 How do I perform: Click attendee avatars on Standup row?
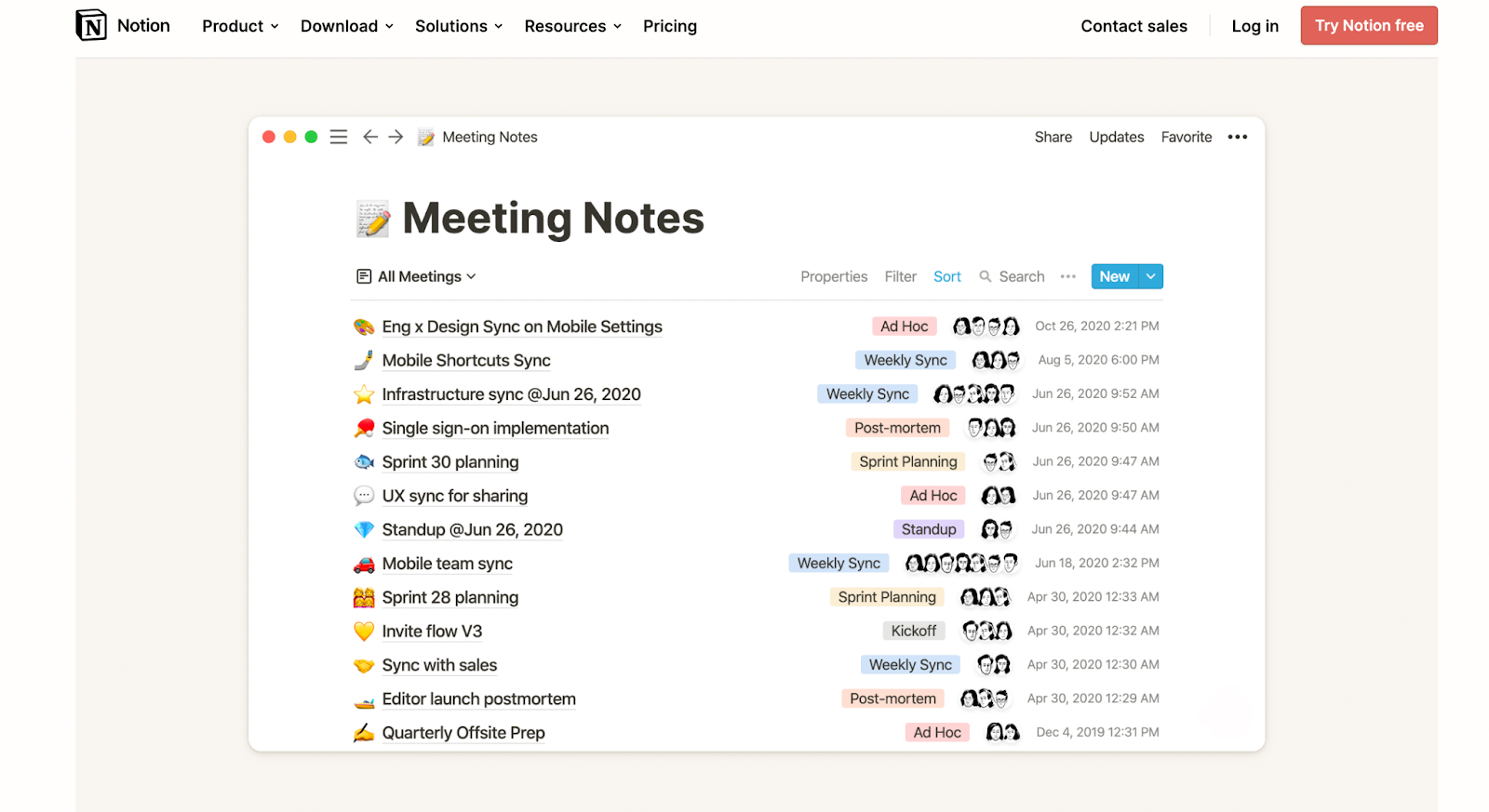click(997, 529)
